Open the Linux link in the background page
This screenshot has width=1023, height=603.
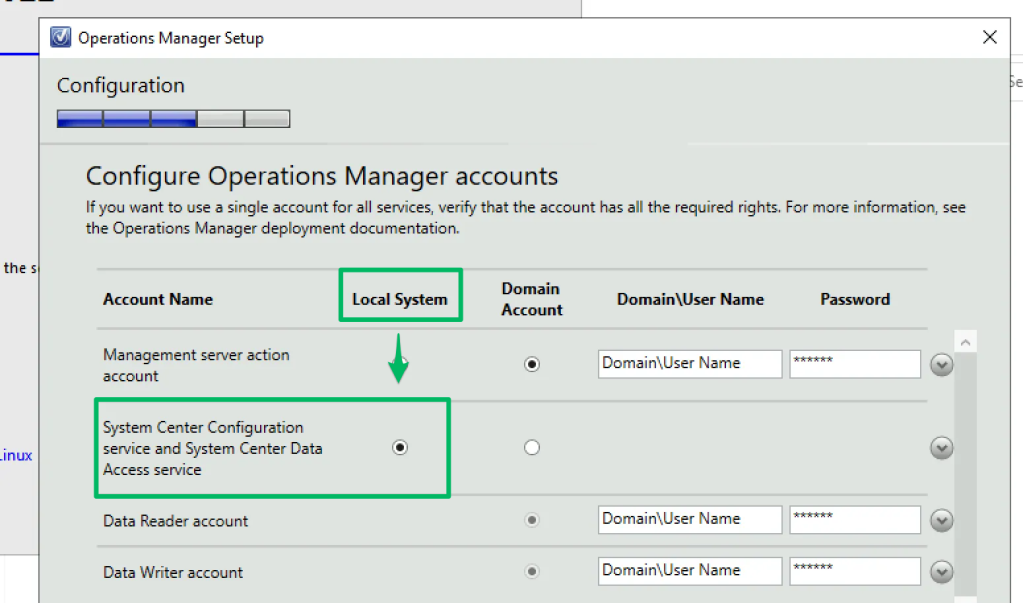tap(16, 455)
